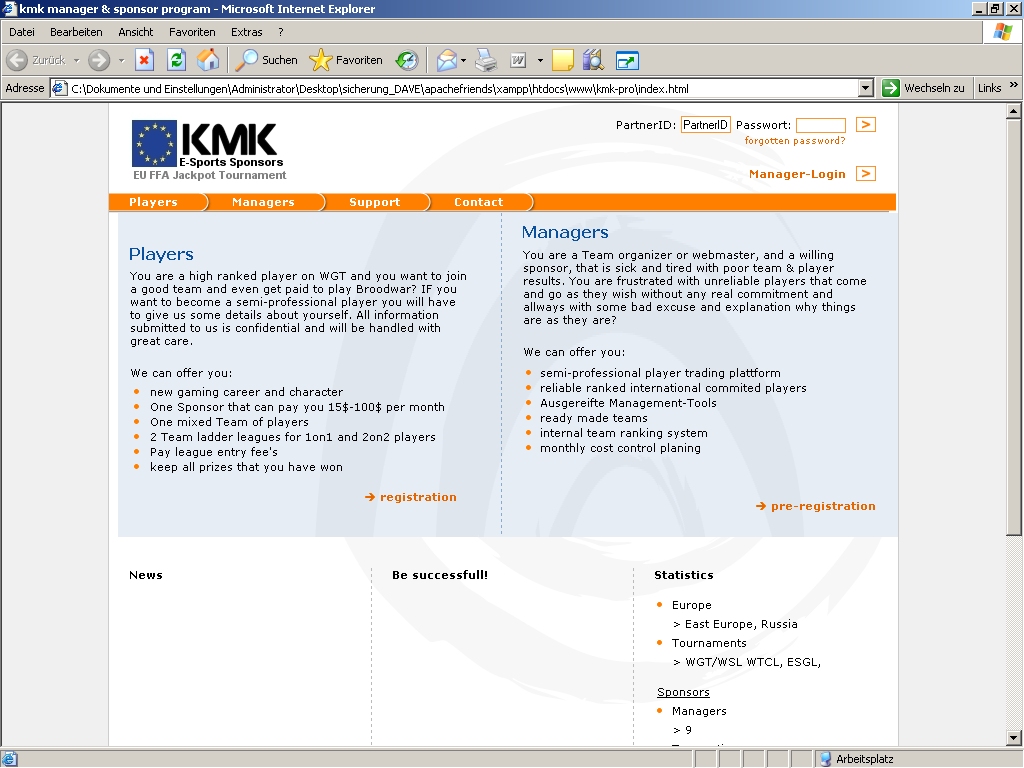The width and height of the screenshot is (1024, 768).
Task: Open the Favoriten star toolbar button
Action: 345,60
